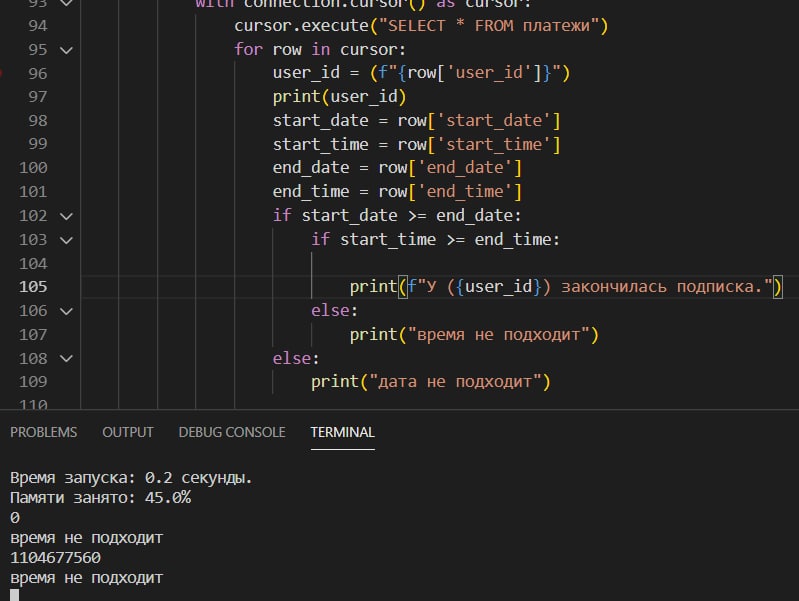Click terminal output 1104677560
The width and height of the screenshot is (799, 601).
(56, 558)
